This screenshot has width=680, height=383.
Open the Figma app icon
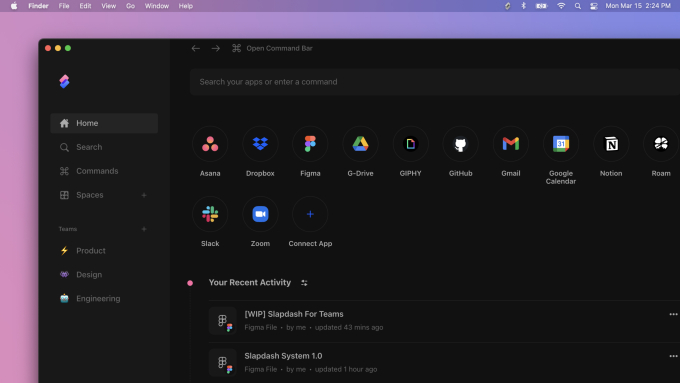(310, 144)
